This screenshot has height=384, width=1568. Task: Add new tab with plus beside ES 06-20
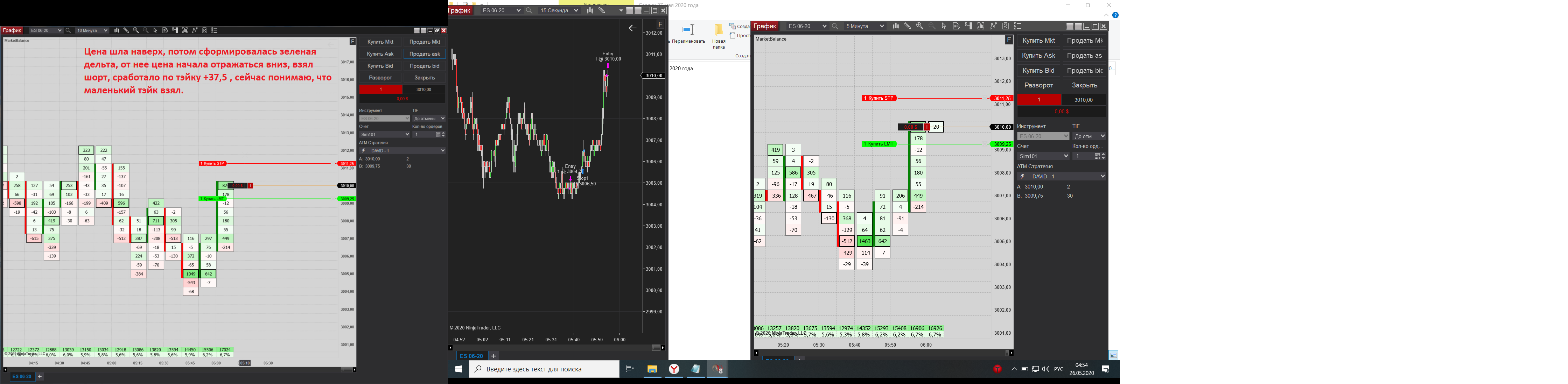click(x=493, y=356)
